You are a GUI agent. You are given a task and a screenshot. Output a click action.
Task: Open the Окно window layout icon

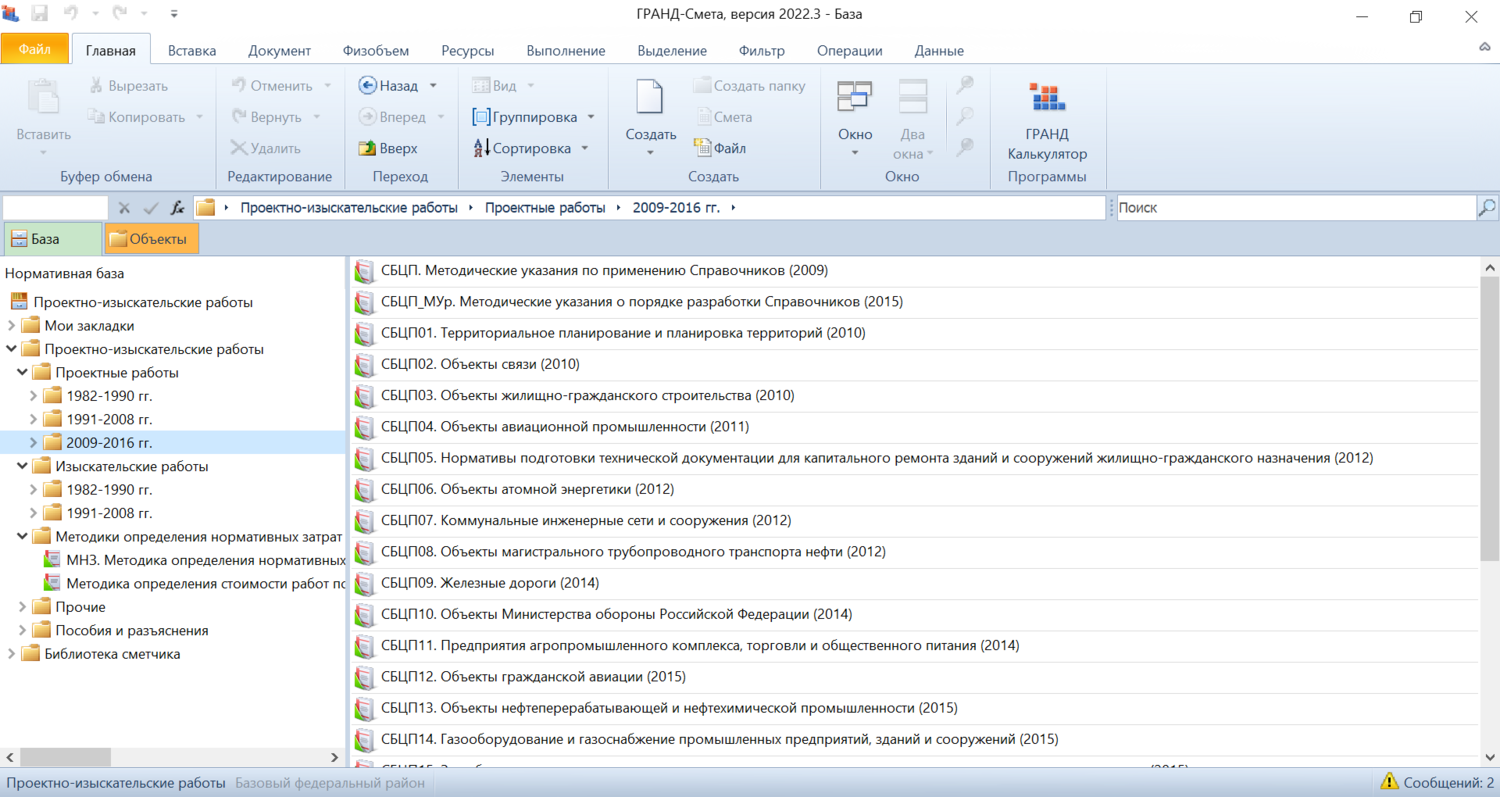pyautogui.click(x=854, y=98)
